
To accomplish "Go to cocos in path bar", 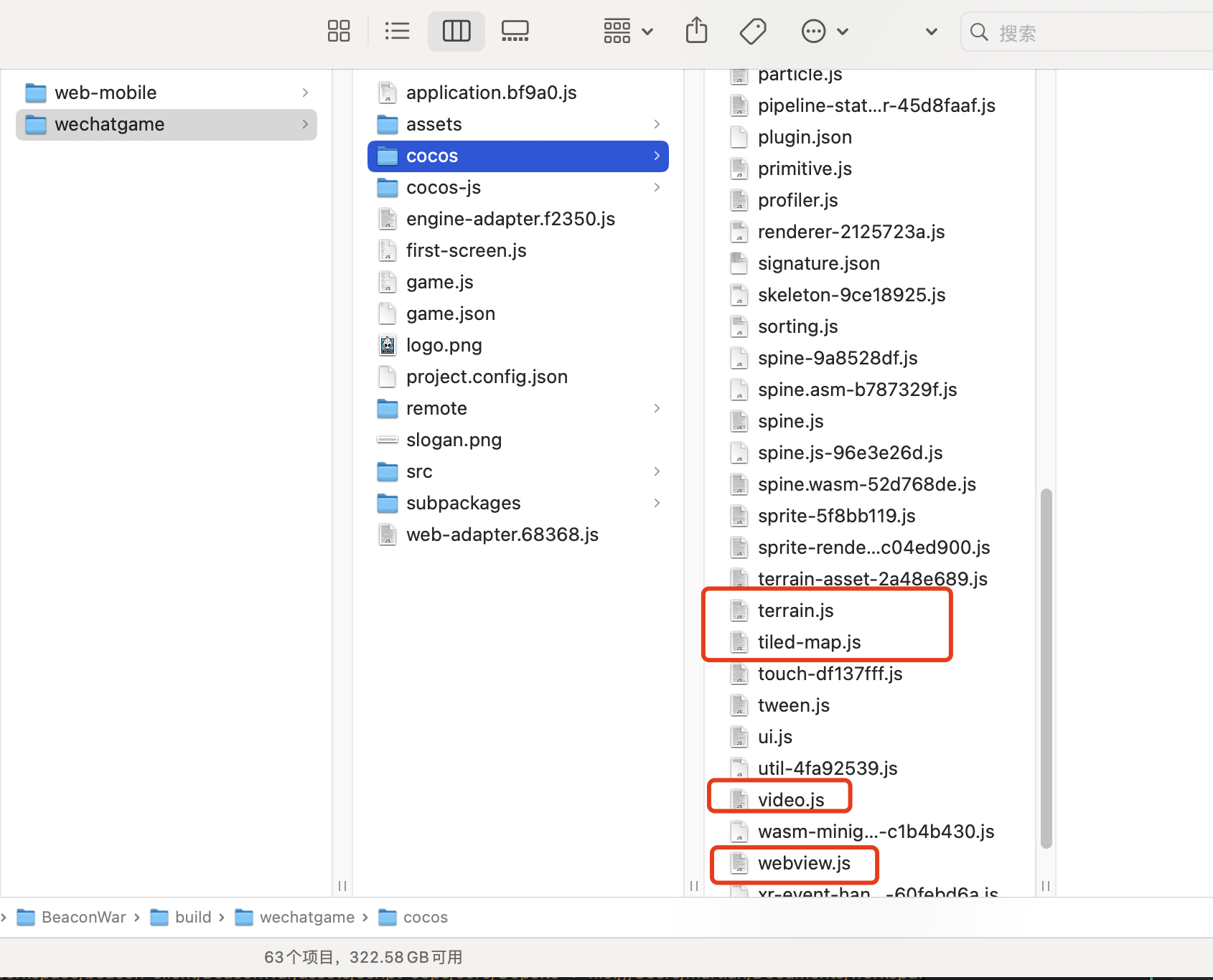I will (x=413, y=917).
